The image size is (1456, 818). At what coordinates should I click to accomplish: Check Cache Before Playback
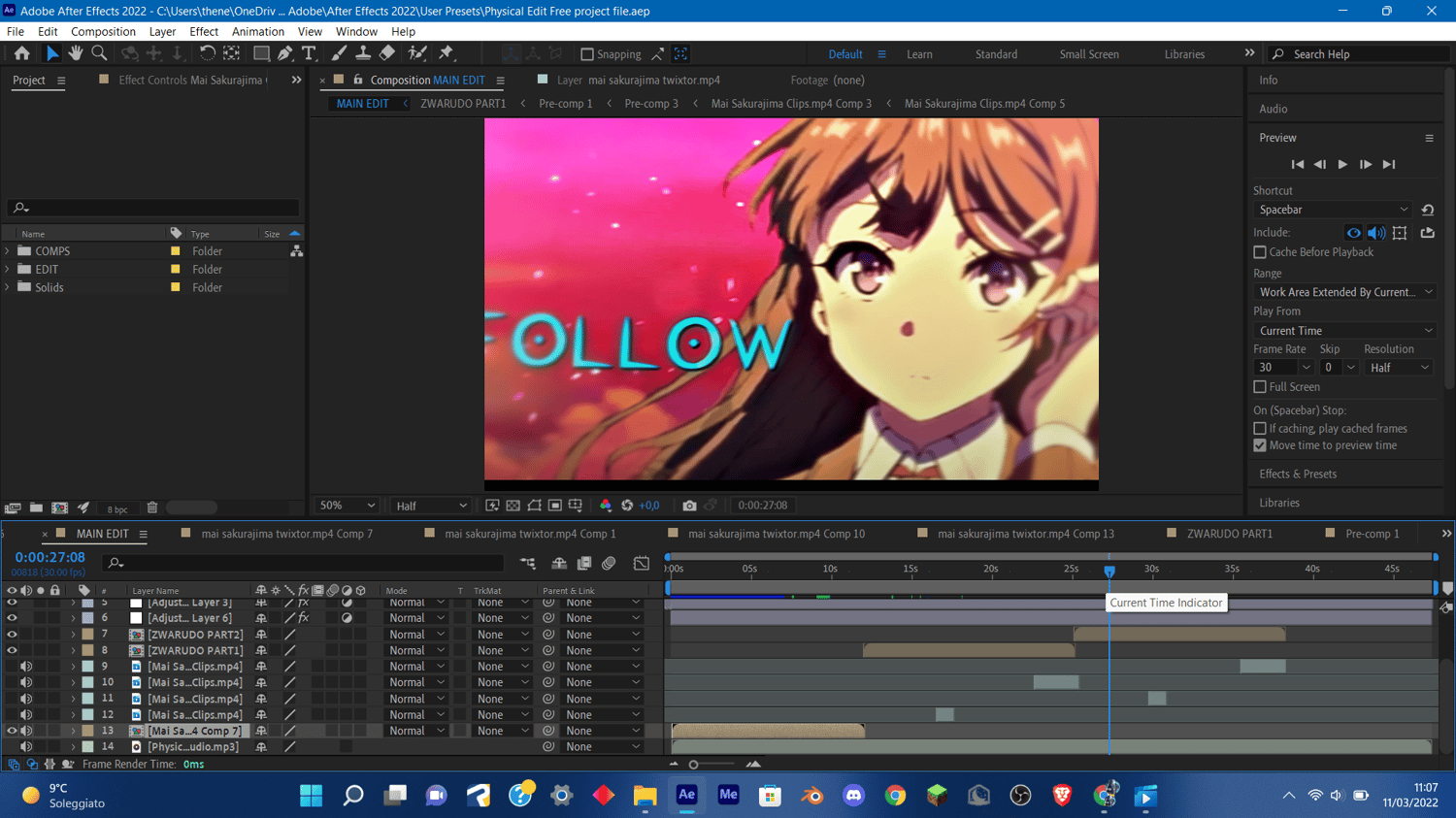(x=1260, y=252)
